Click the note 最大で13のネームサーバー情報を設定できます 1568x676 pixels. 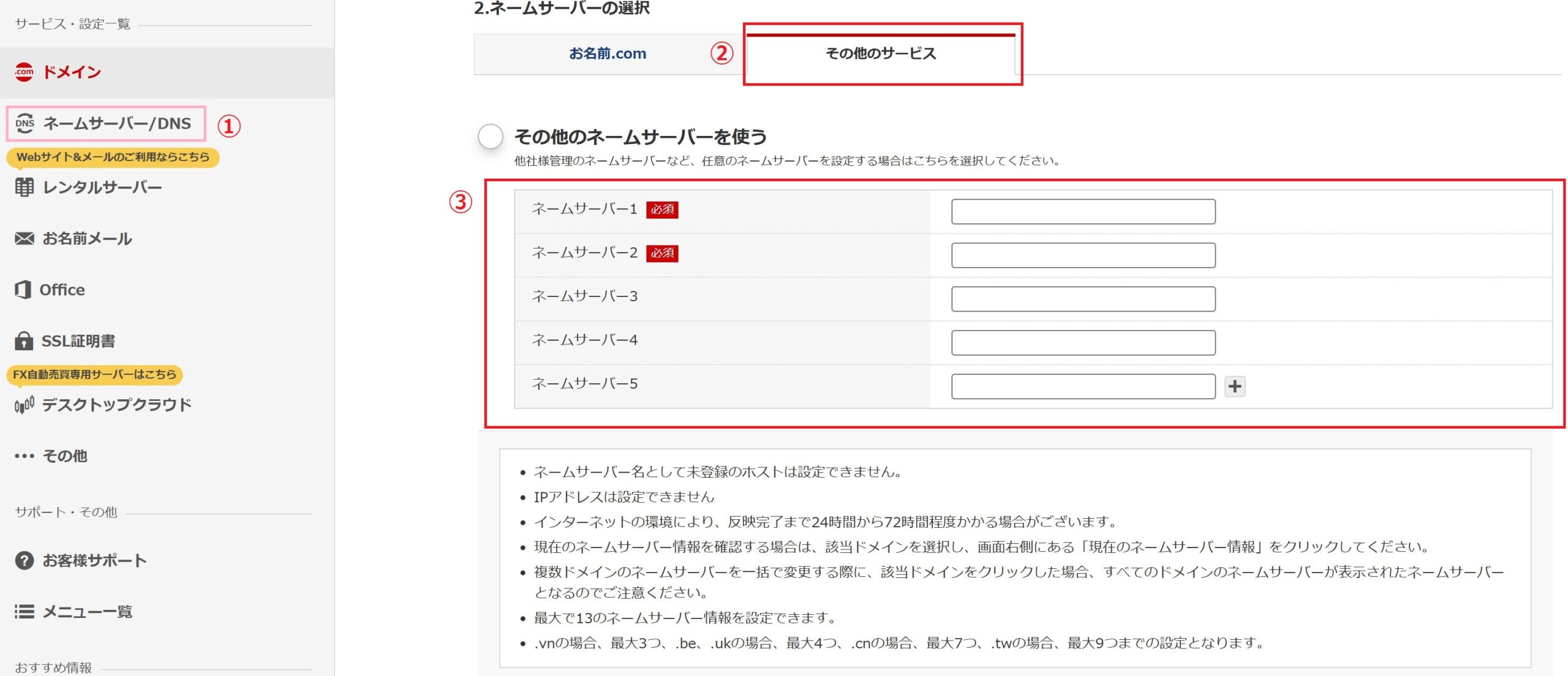coord(685,618)
